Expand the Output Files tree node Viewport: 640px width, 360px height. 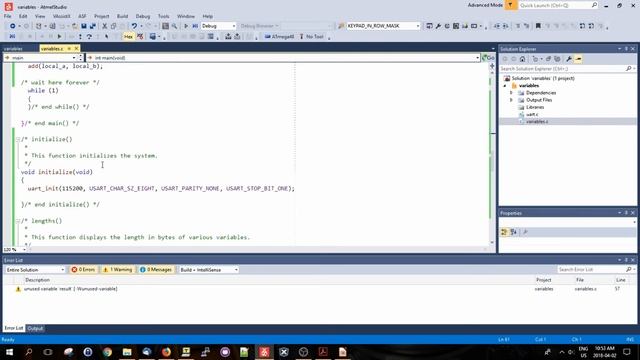511,100
